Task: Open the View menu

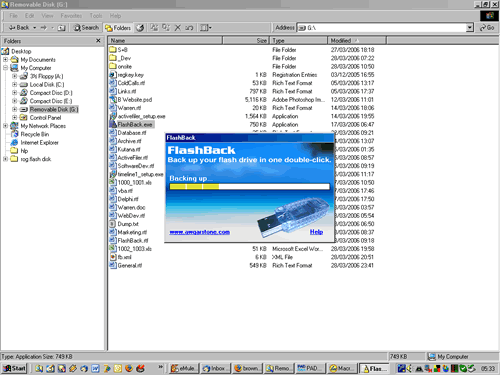Action: [47, 16]
